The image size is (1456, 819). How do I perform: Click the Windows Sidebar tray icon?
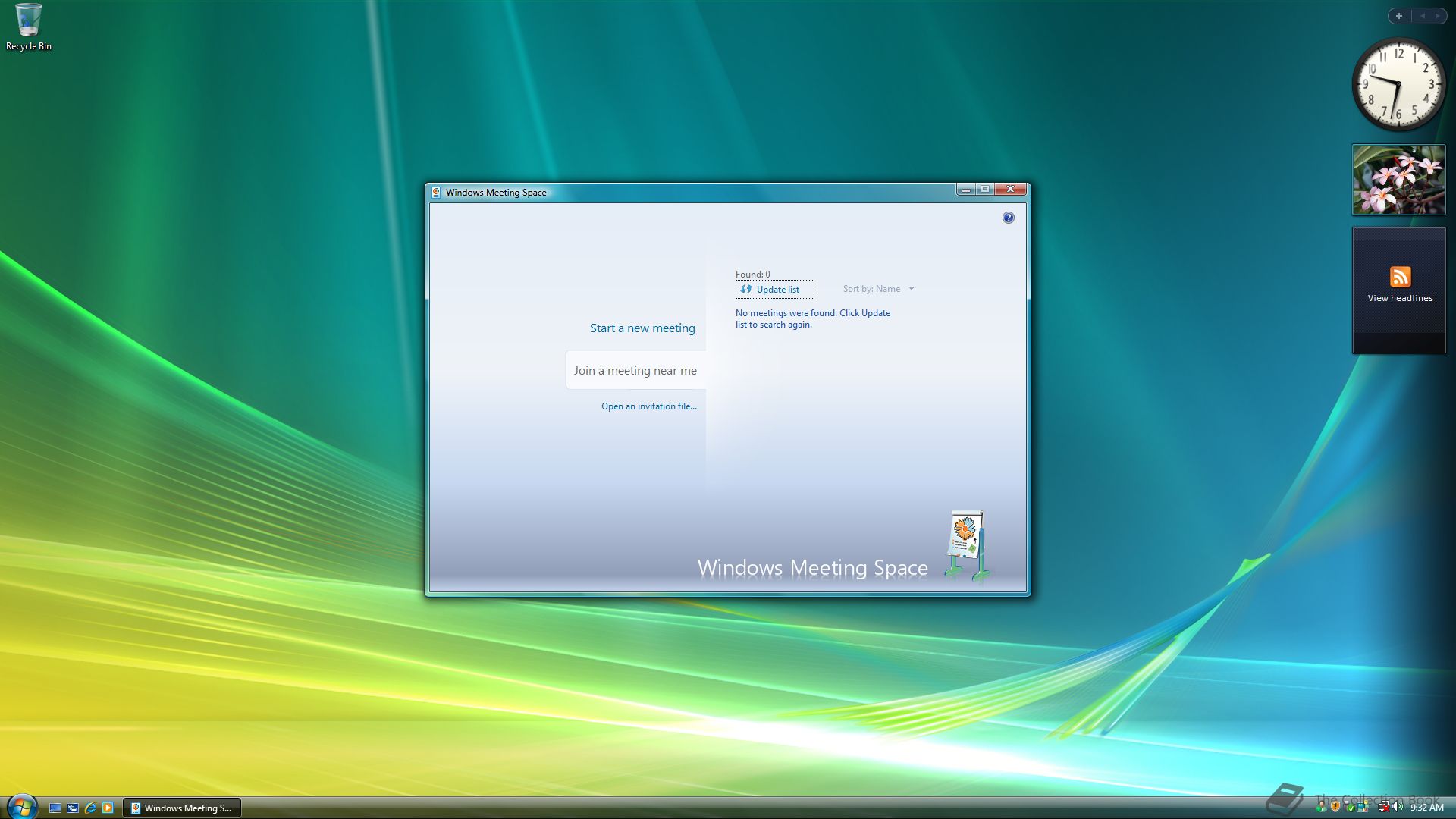(x=1363, y=807)
